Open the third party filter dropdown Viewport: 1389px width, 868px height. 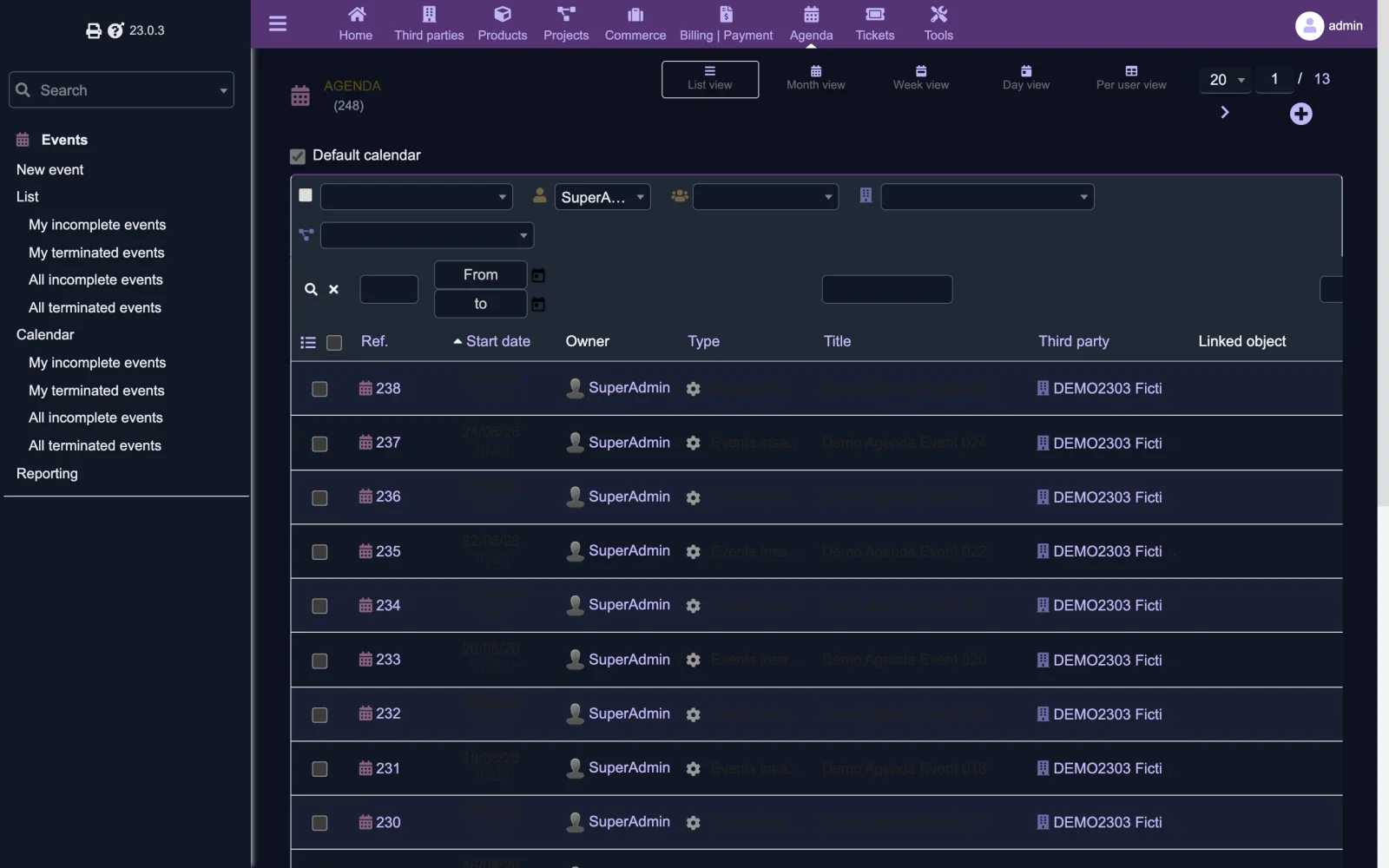coord(987,197)
